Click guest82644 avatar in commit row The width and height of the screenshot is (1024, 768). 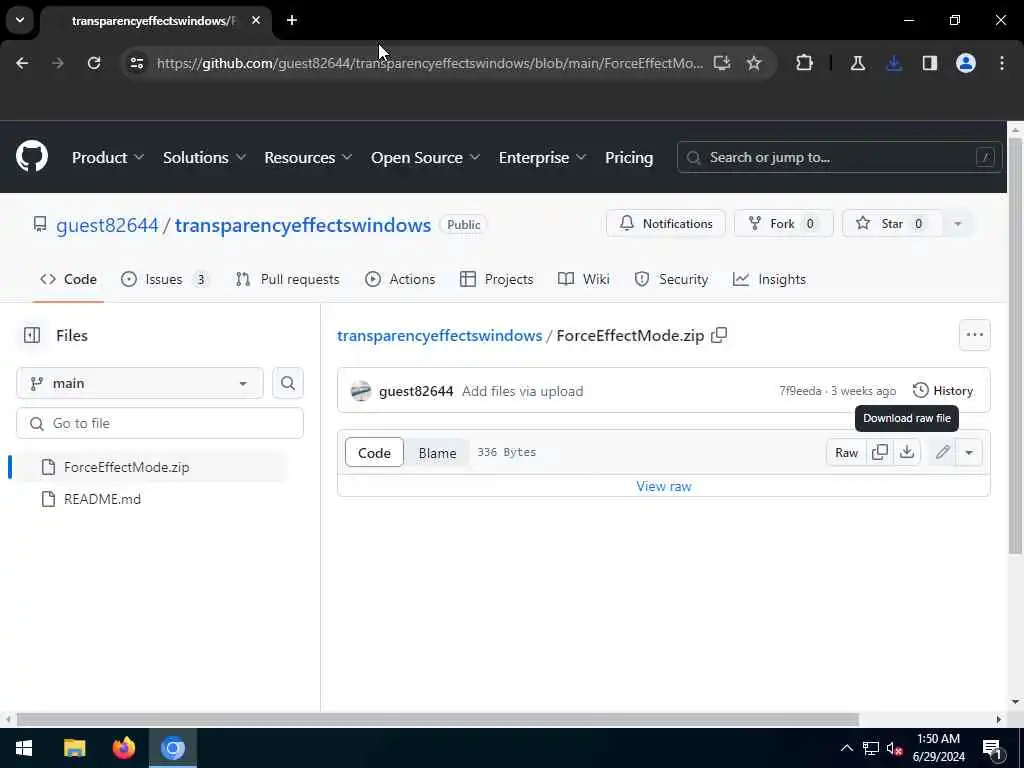coord(360,391)
